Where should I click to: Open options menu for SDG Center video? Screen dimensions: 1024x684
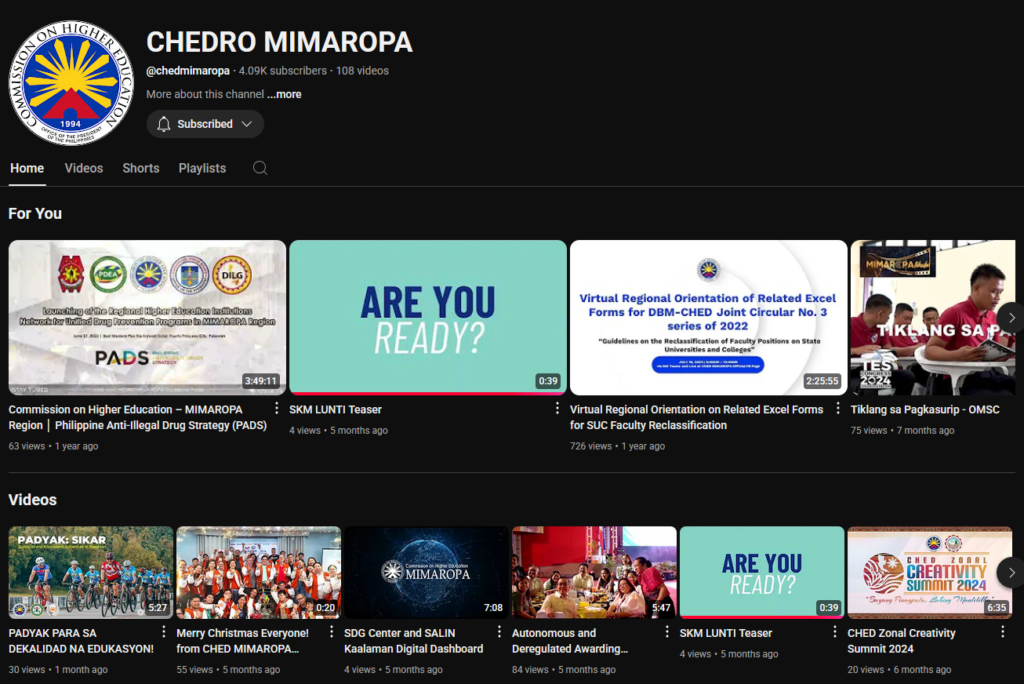499,632
